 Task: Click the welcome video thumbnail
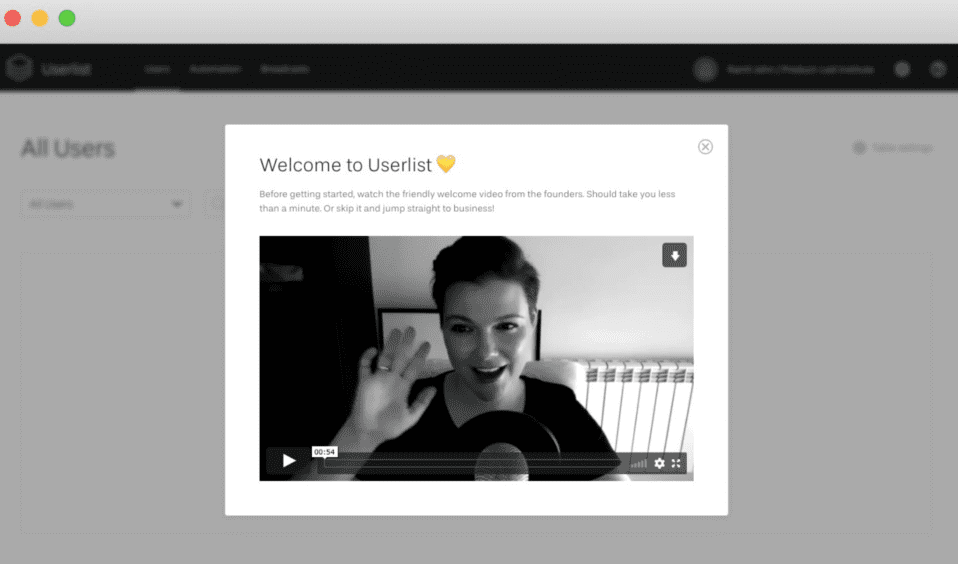(476, 340)
